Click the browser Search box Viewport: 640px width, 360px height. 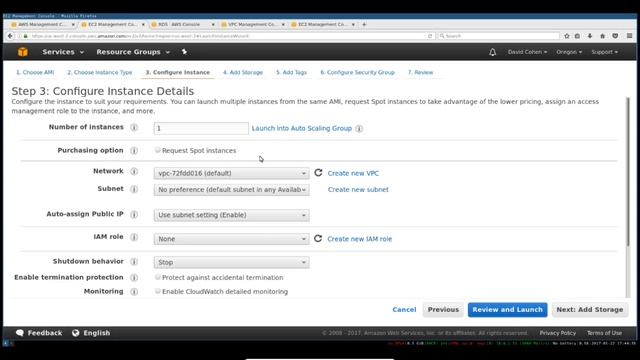point(498,36)
